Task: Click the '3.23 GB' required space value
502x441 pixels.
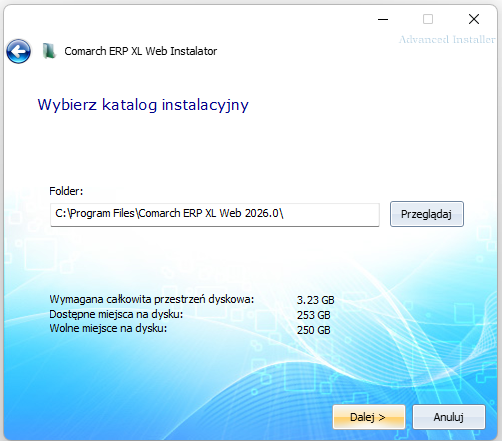Action: [315, 300]
